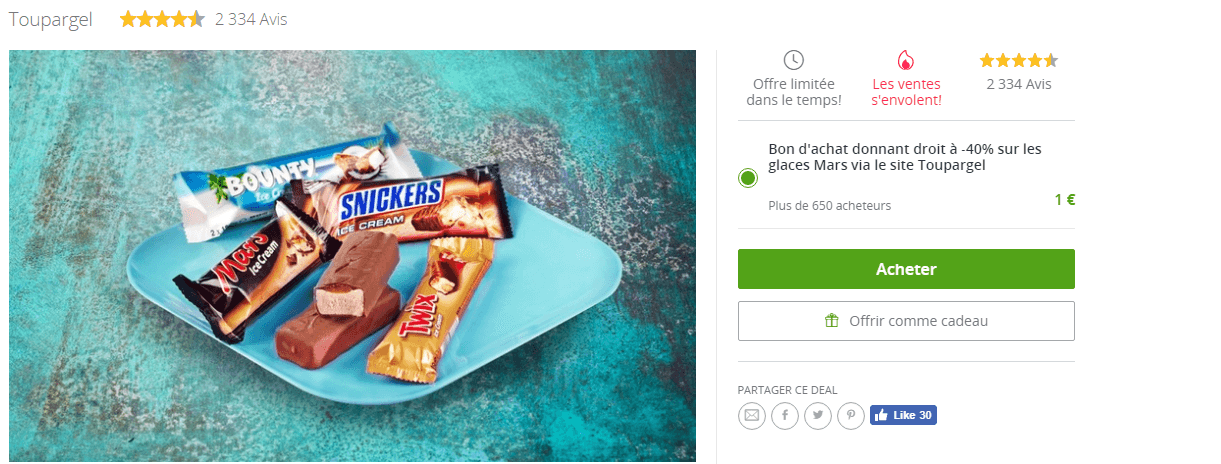This screenshot has width=1221, height=464.
Task: Click star rating next to Toupargel title
Action: (x=162, y=19)
